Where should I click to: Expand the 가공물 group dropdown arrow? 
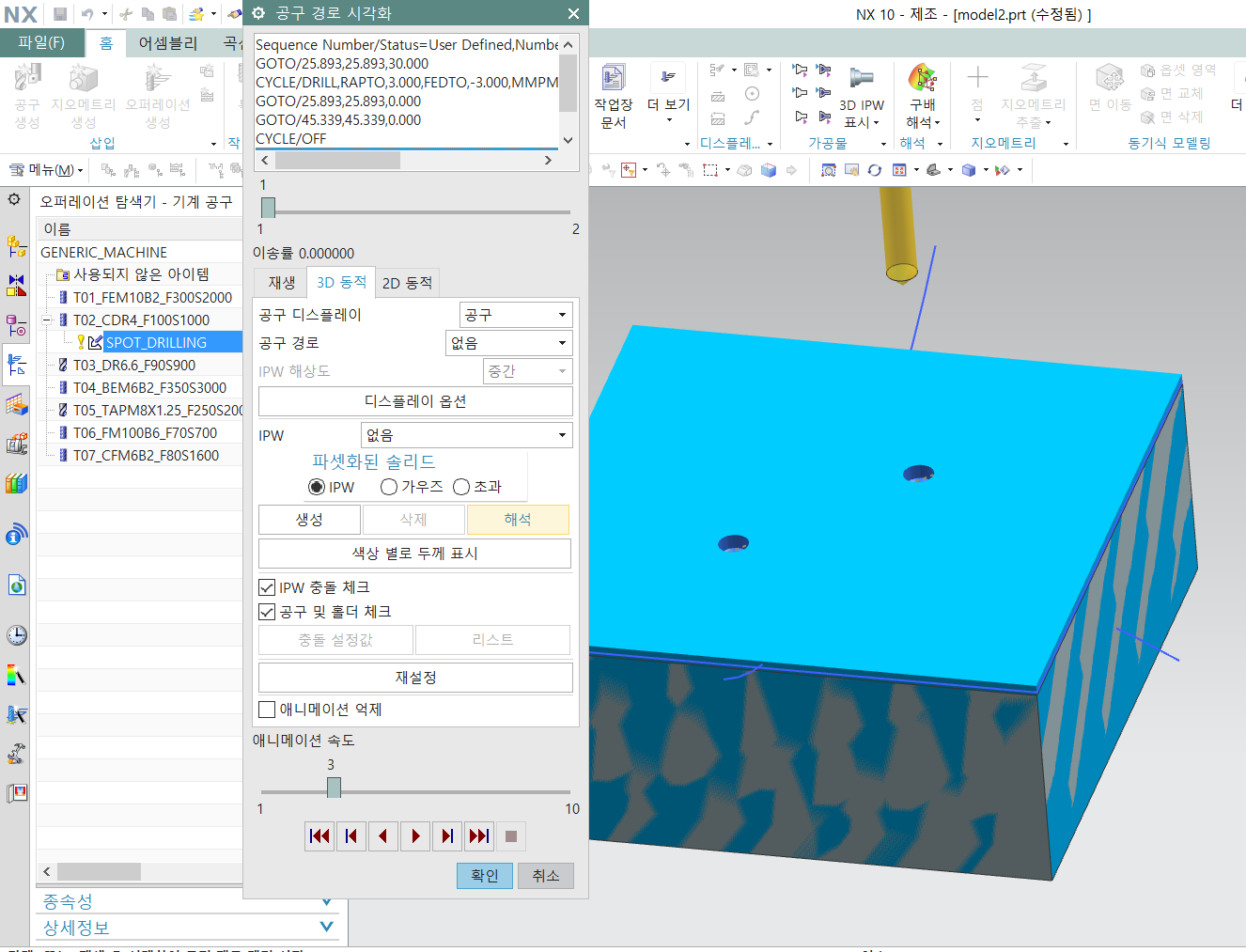click(x=883, y=144)
